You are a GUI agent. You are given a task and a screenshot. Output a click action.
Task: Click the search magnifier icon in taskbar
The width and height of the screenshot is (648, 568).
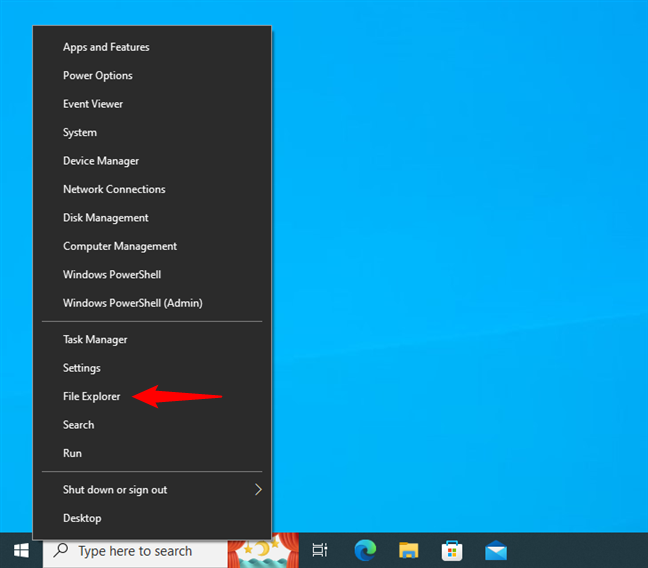pos(61,550)
